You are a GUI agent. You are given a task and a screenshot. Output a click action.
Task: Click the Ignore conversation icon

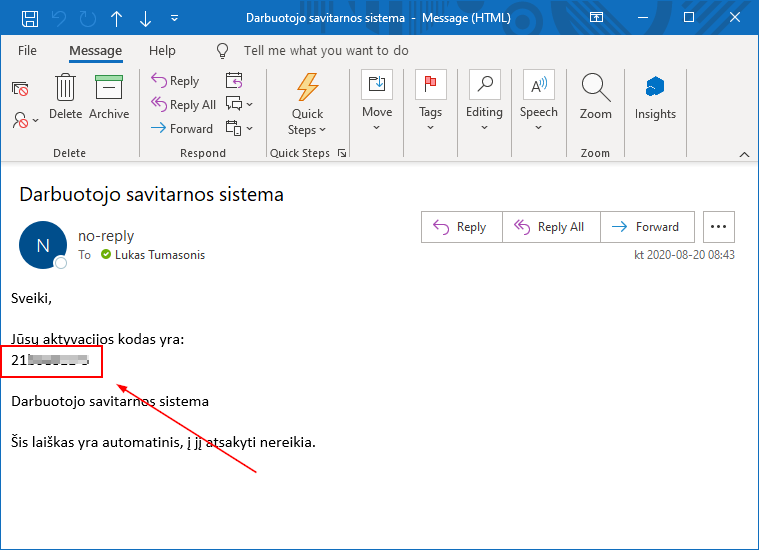20,89
